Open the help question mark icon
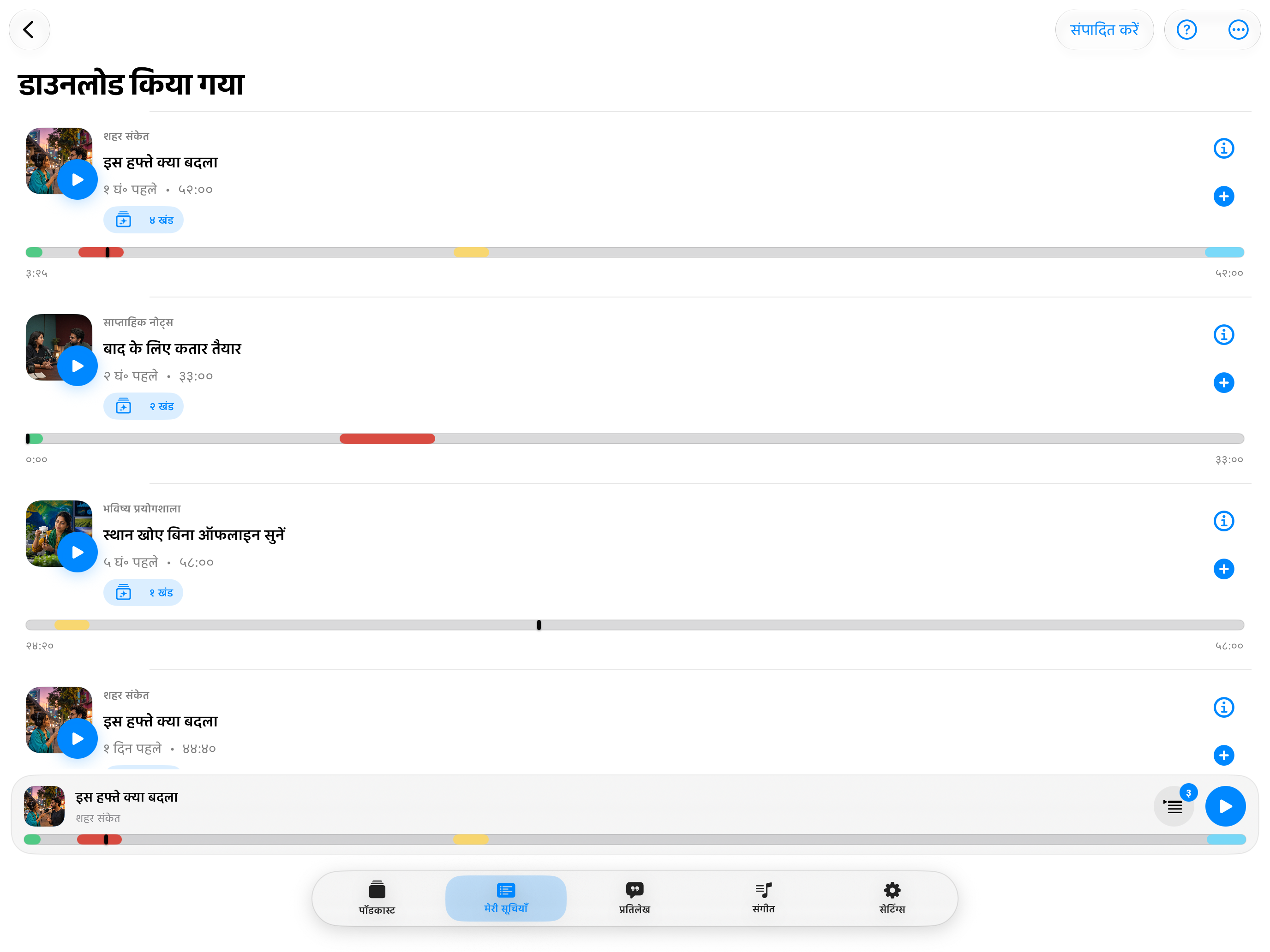This screenshot has height=952, width=1270. pyautogui.click(x=1186, y=30)
